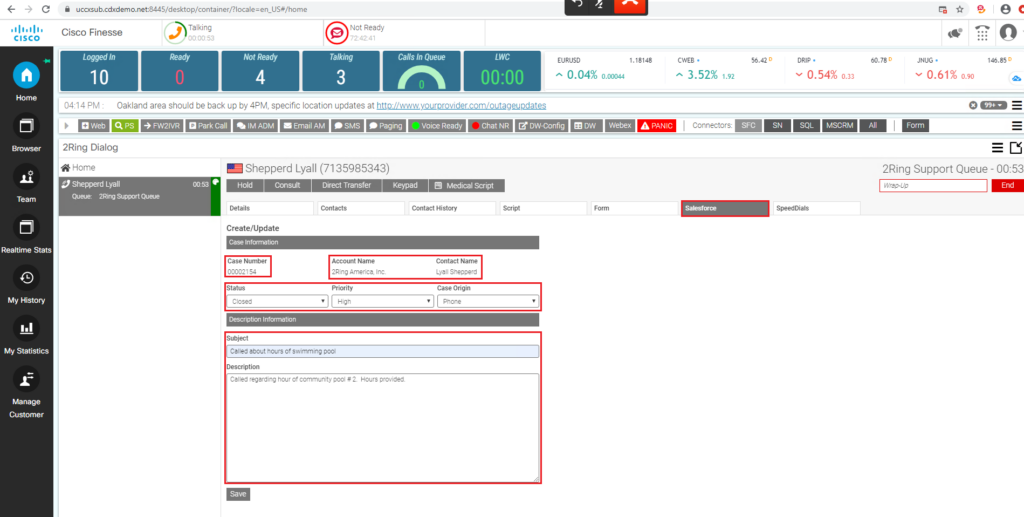The height and width of the screenshot is (517, 1024).
Task: Open the Priority dropdown showing High
Action: (x=383, y=302)
